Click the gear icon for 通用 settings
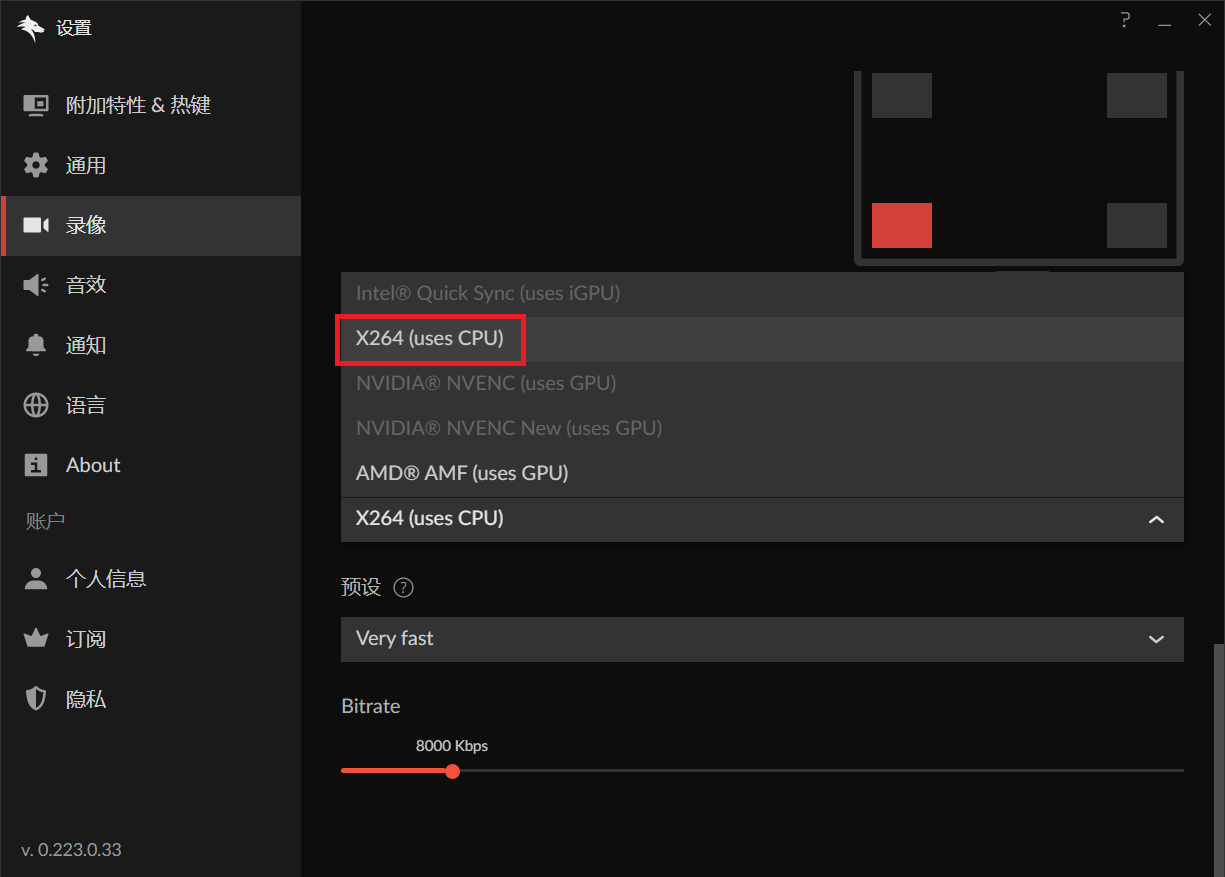Image resolution: width=1225 pixels, height=877 pixels. tap(36, 165)
